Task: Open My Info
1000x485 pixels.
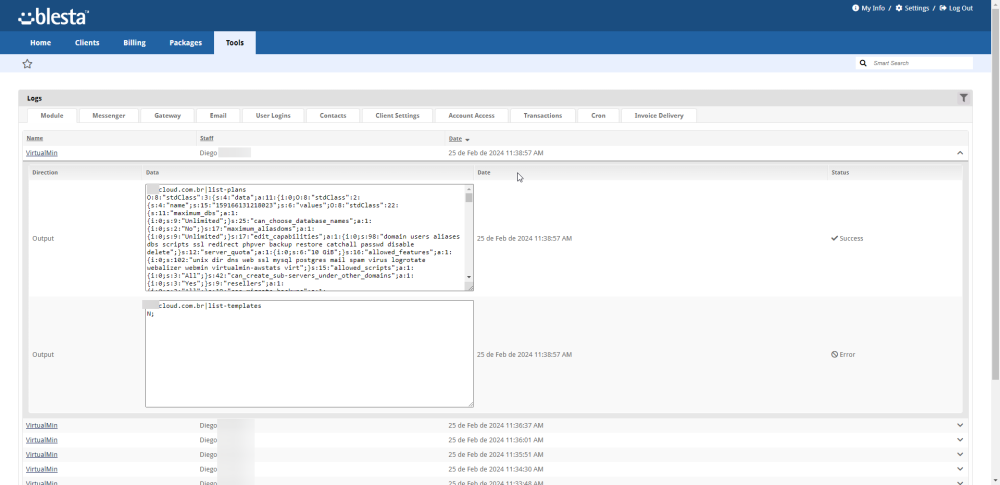Action: coord(868,8)
